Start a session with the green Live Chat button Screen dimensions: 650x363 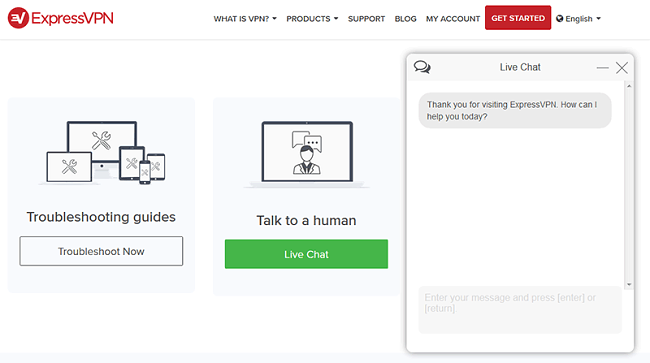click(x=306, y=254)
